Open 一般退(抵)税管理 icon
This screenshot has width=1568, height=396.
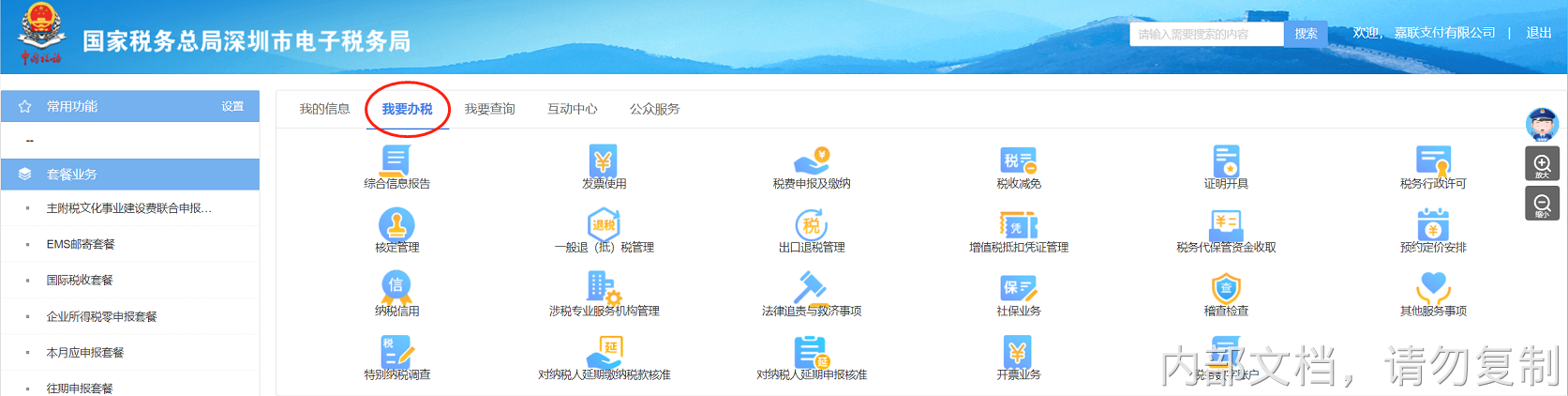click(604, 223)
